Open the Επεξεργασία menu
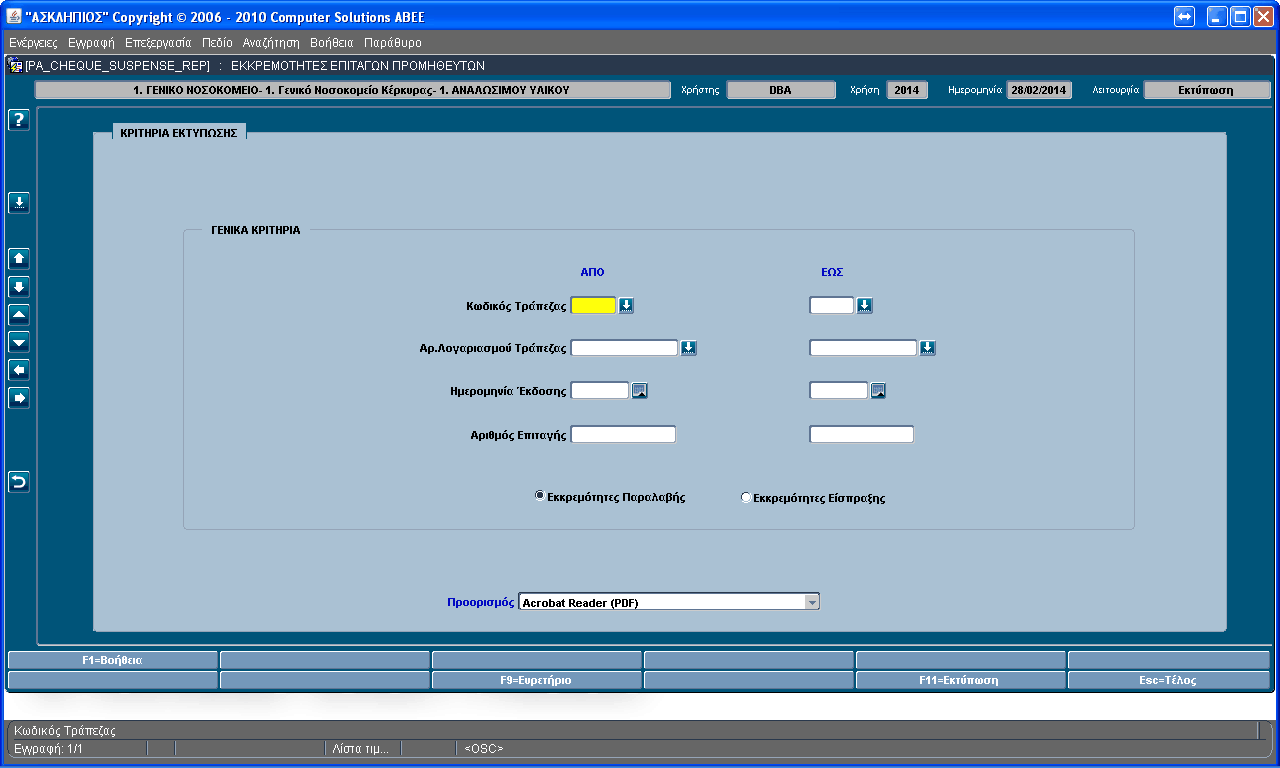This screenshot has height=768, width=1280. pyautogui.click(x=158, y=43)
